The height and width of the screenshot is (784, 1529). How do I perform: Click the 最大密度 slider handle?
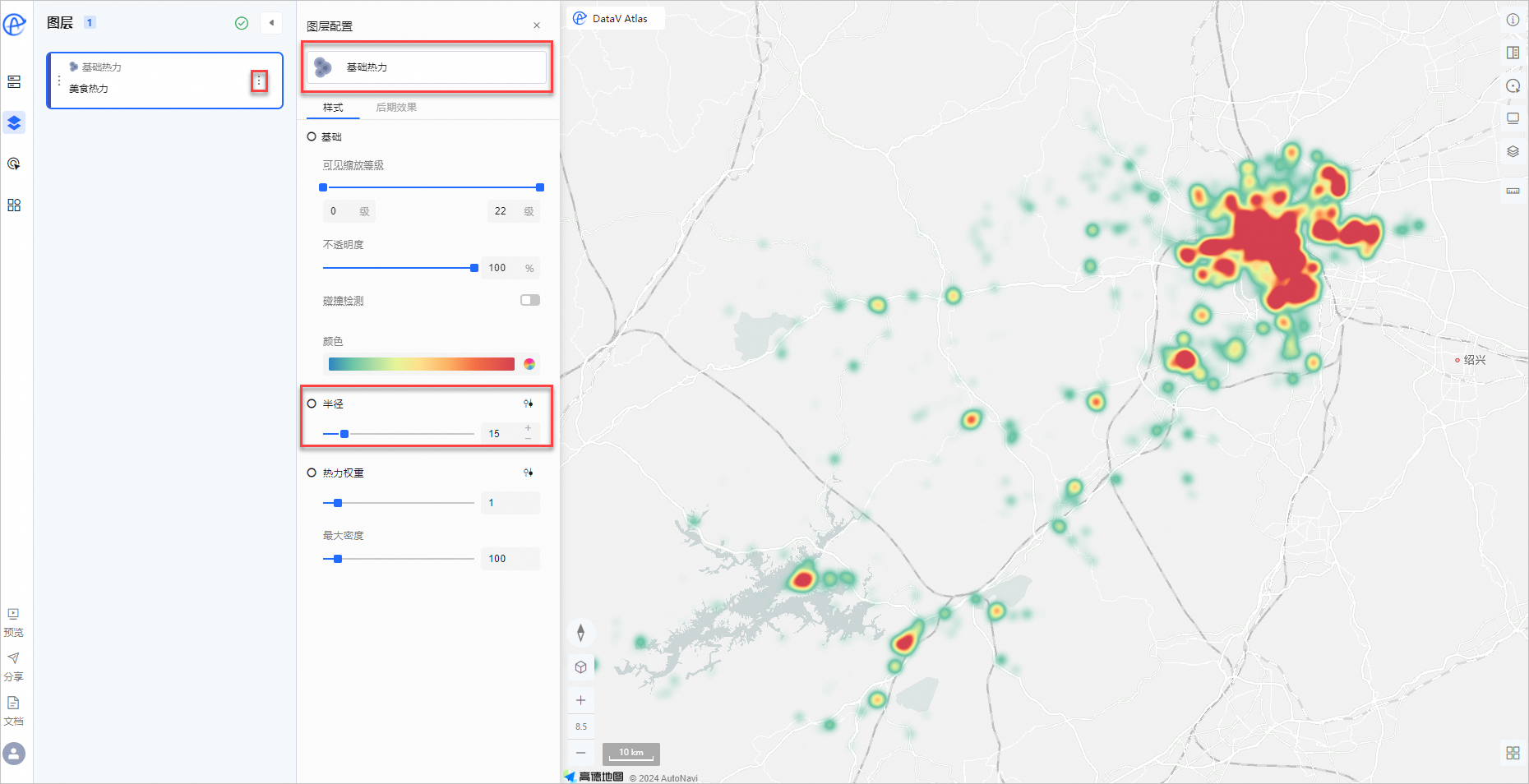click(338, 559)
